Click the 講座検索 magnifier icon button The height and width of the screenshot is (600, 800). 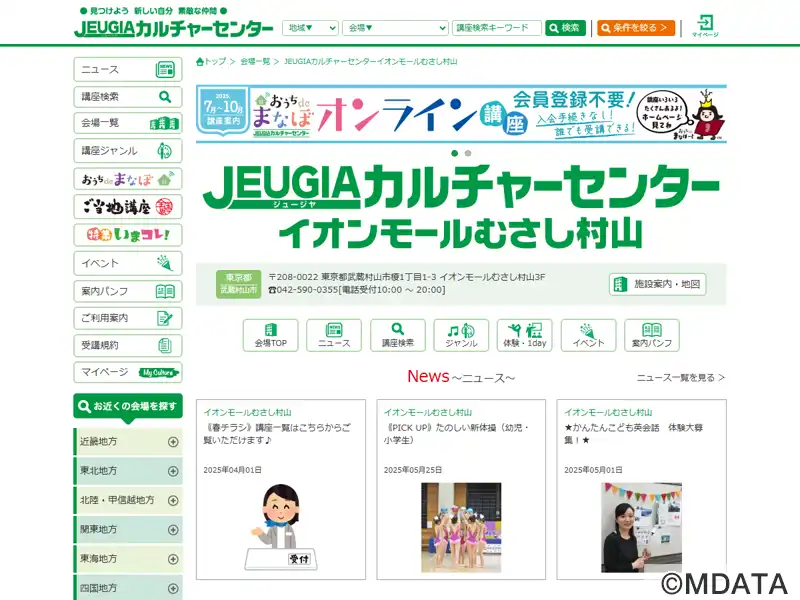[398, 335]
